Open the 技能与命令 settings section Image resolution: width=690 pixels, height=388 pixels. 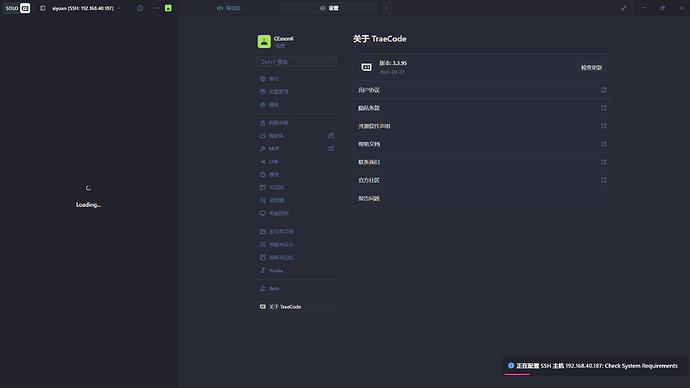click(x=297, y=244)
